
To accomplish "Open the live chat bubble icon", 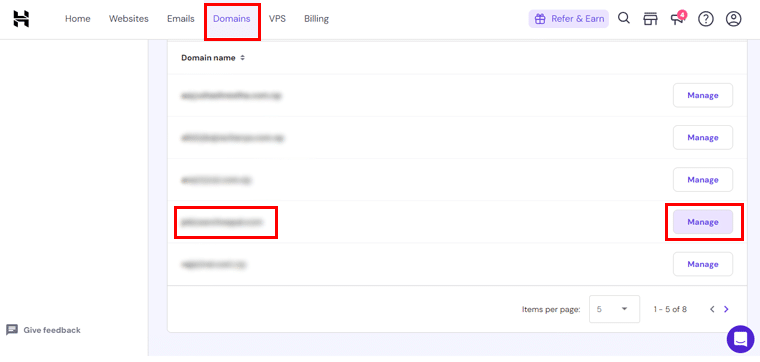I will pos(740,339).
